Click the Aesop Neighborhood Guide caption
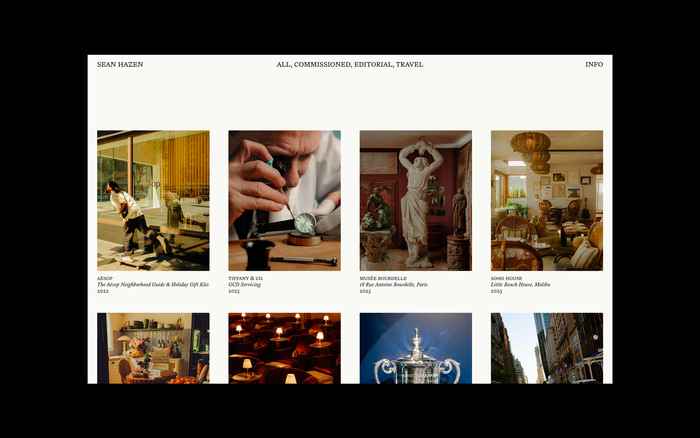This screenshot has width=700, height=438. click(x=153, y=284)
